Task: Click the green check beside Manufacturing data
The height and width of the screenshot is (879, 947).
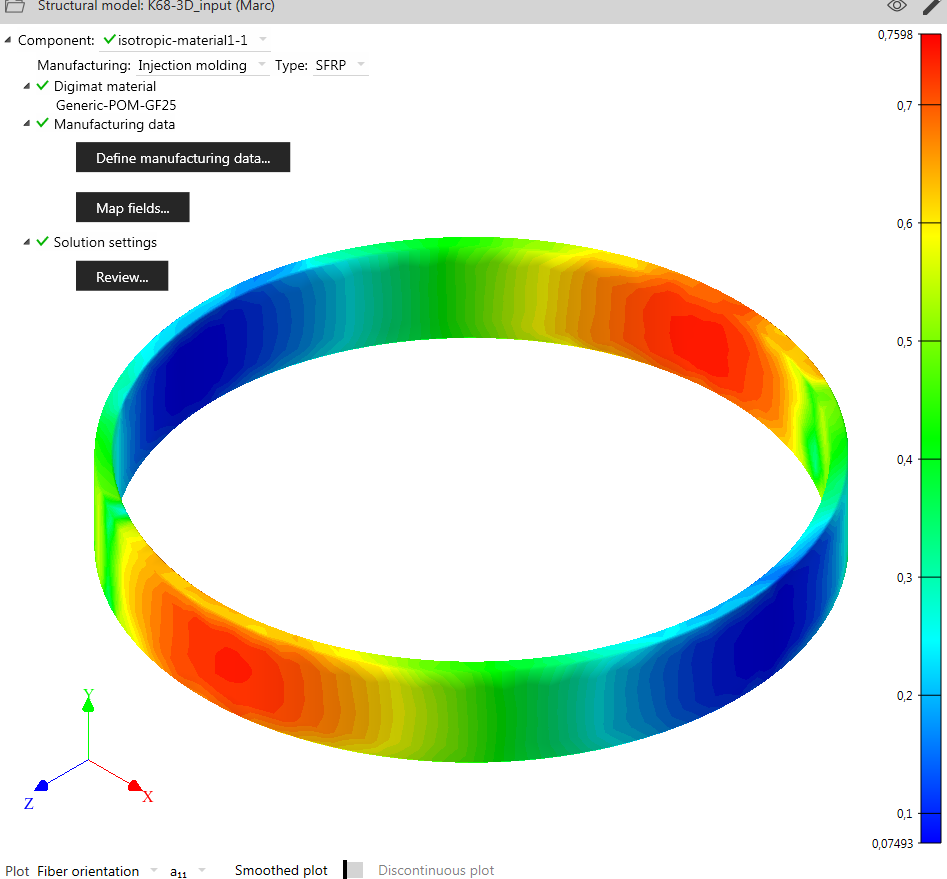Action: point(42,123)
